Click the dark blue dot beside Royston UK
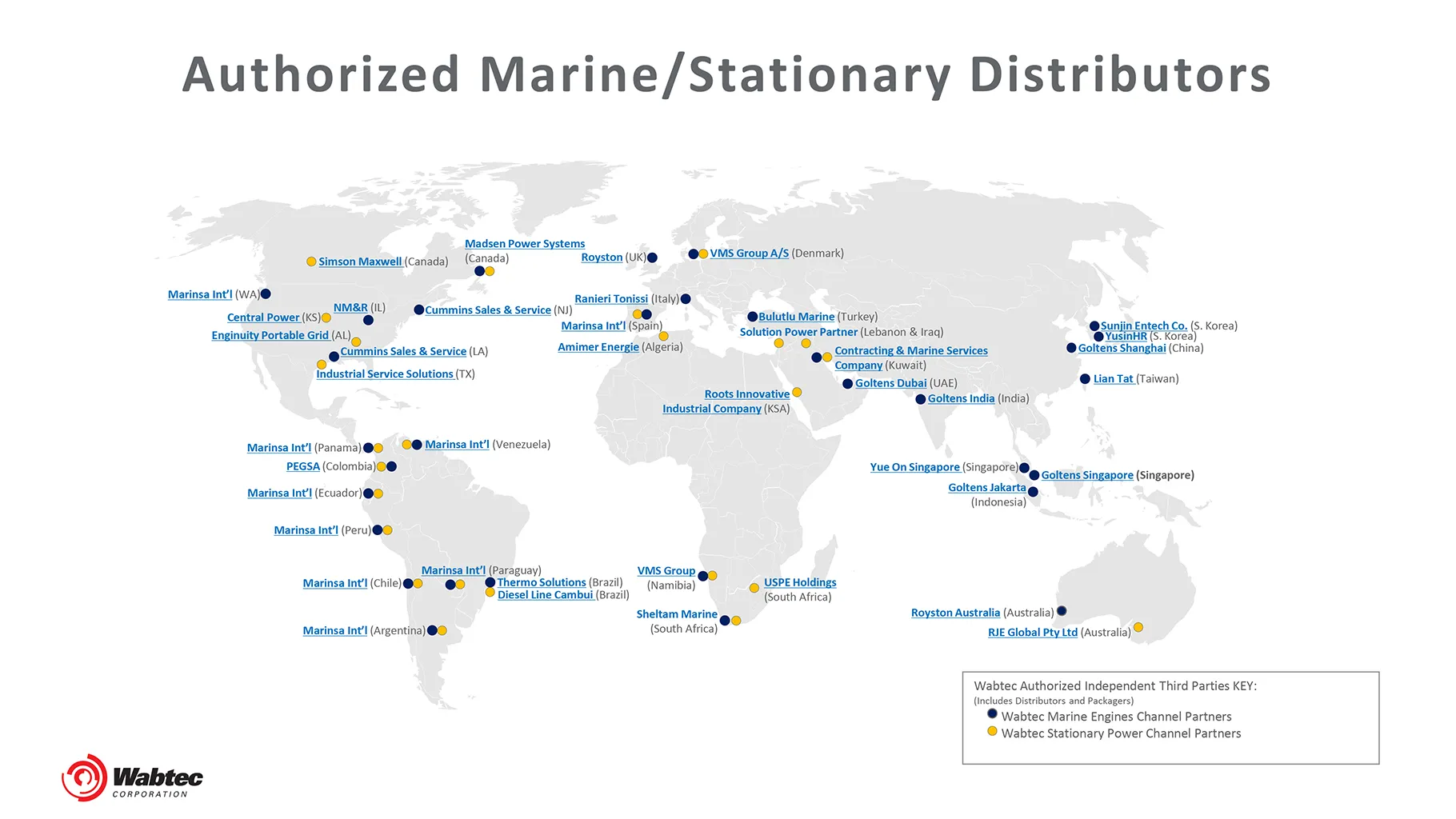The image size is (1456, 819). (x=652, y=258)
